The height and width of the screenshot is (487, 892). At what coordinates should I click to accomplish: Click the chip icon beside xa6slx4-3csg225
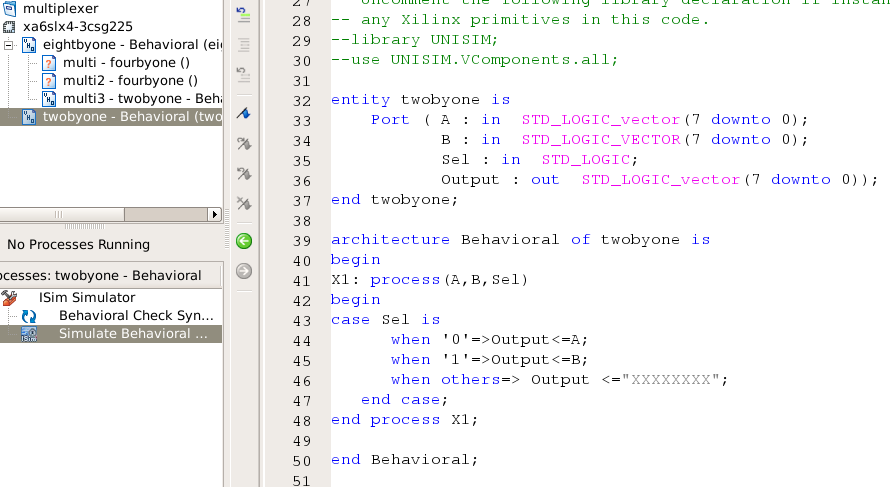[x=9, y=26]
